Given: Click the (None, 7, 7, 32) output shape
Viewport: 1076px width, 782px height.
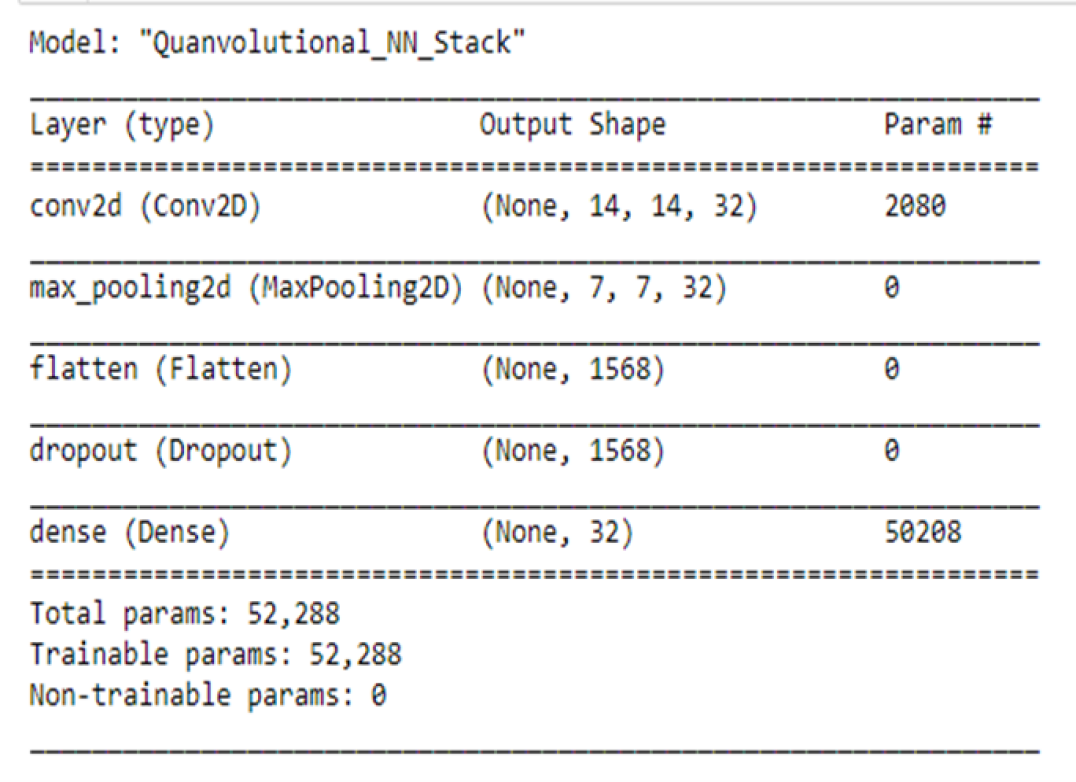Looking at the screenshot, I should pos(605,290).
